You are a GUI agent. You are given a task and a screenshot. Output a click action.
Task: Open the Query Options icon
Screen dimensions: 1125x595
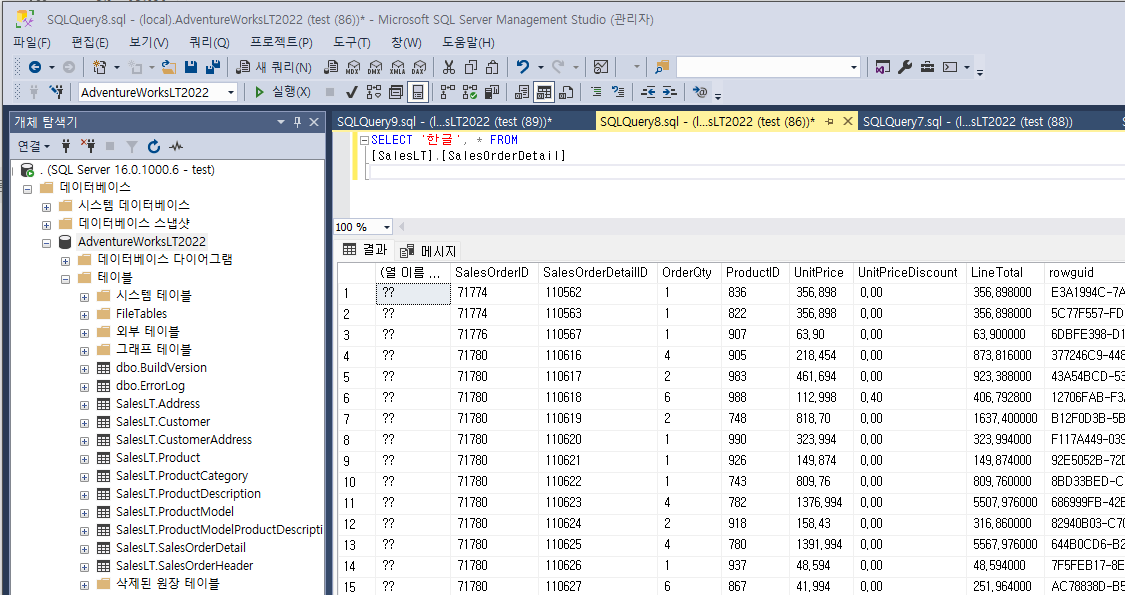[396, 92]
